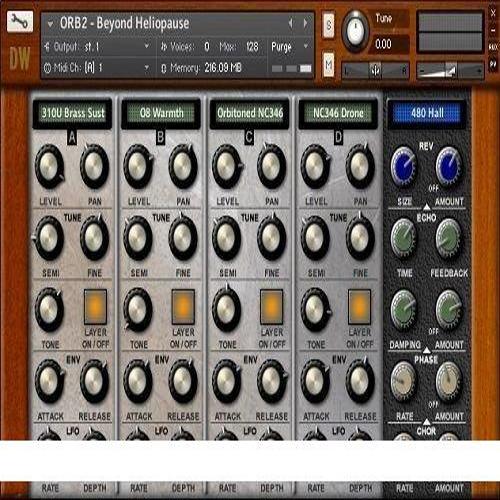Click the Tune value field 0.00

pyautogui.click(x=388, y=44)
